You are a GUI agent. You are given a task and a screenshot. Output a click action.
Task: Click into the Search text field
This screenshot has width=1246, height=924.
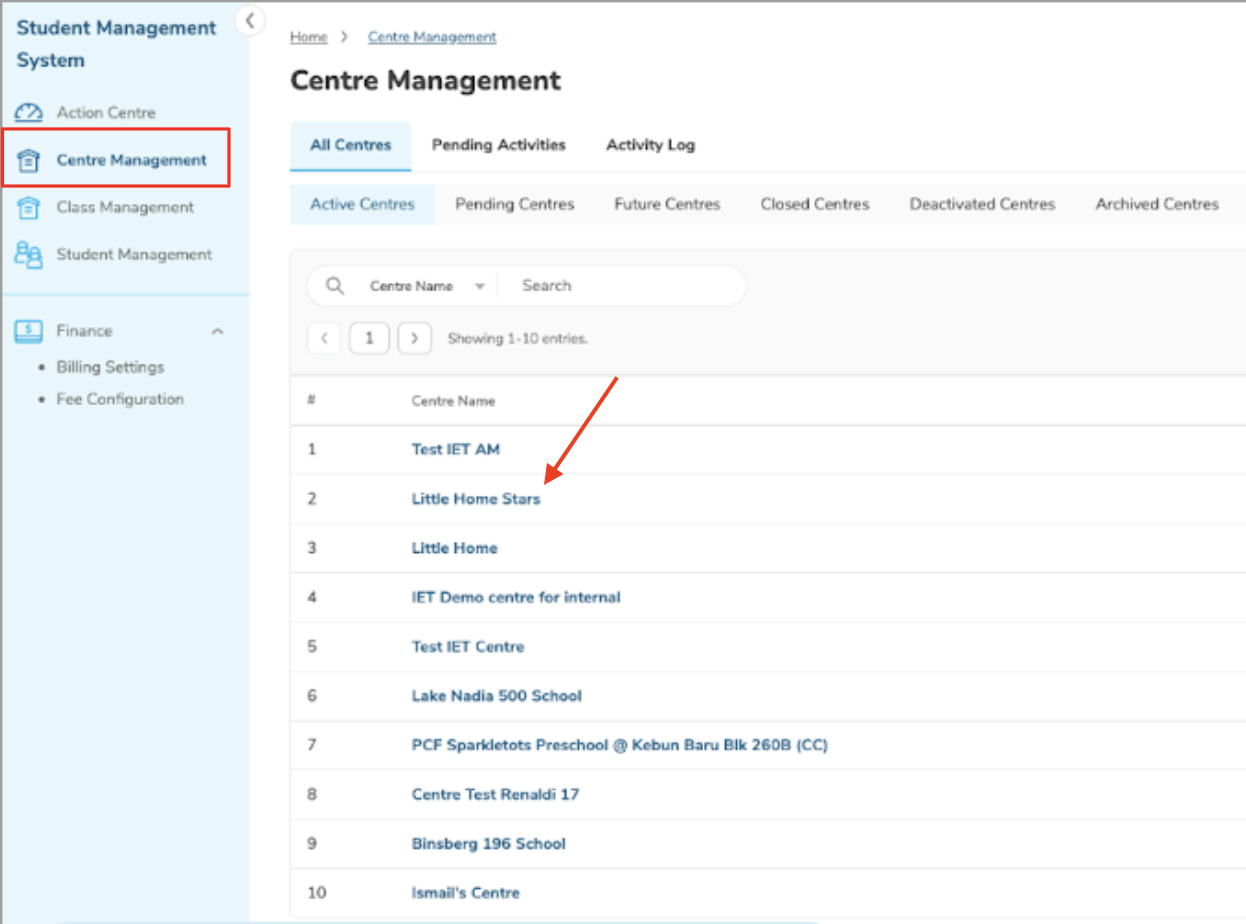[620, 286]
